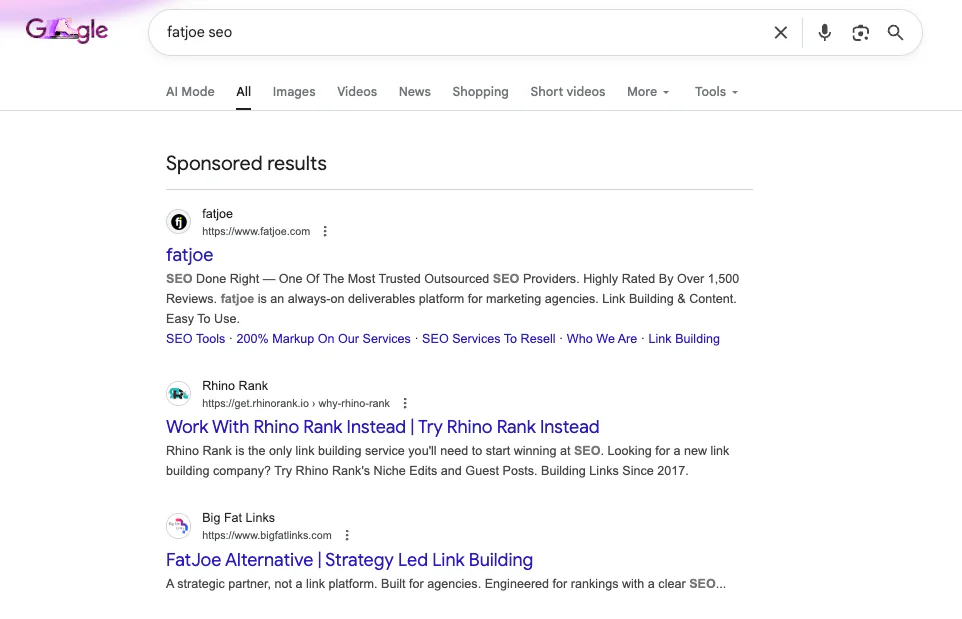Open SEO Services To Resell sitelink
962x619 pixels.
(488, 339)
